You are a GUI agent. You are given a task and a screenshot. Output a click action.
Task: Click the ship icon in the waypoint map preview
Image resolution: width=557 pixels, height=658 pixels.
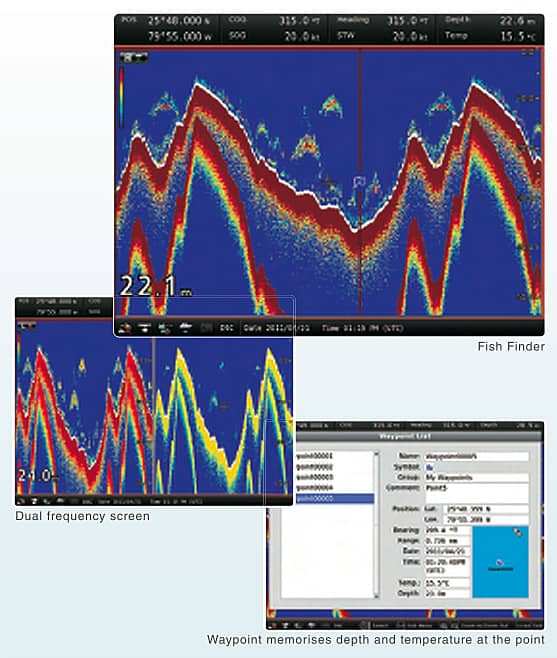click(x=518, y=532)
